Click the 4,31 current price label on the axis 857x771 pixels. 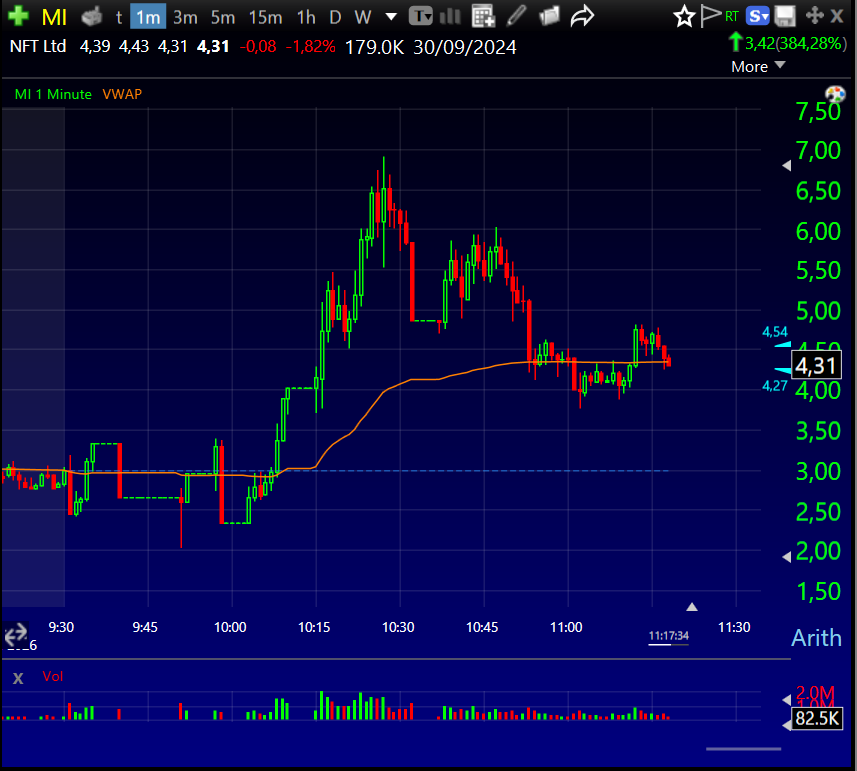(x=817, y=366)
